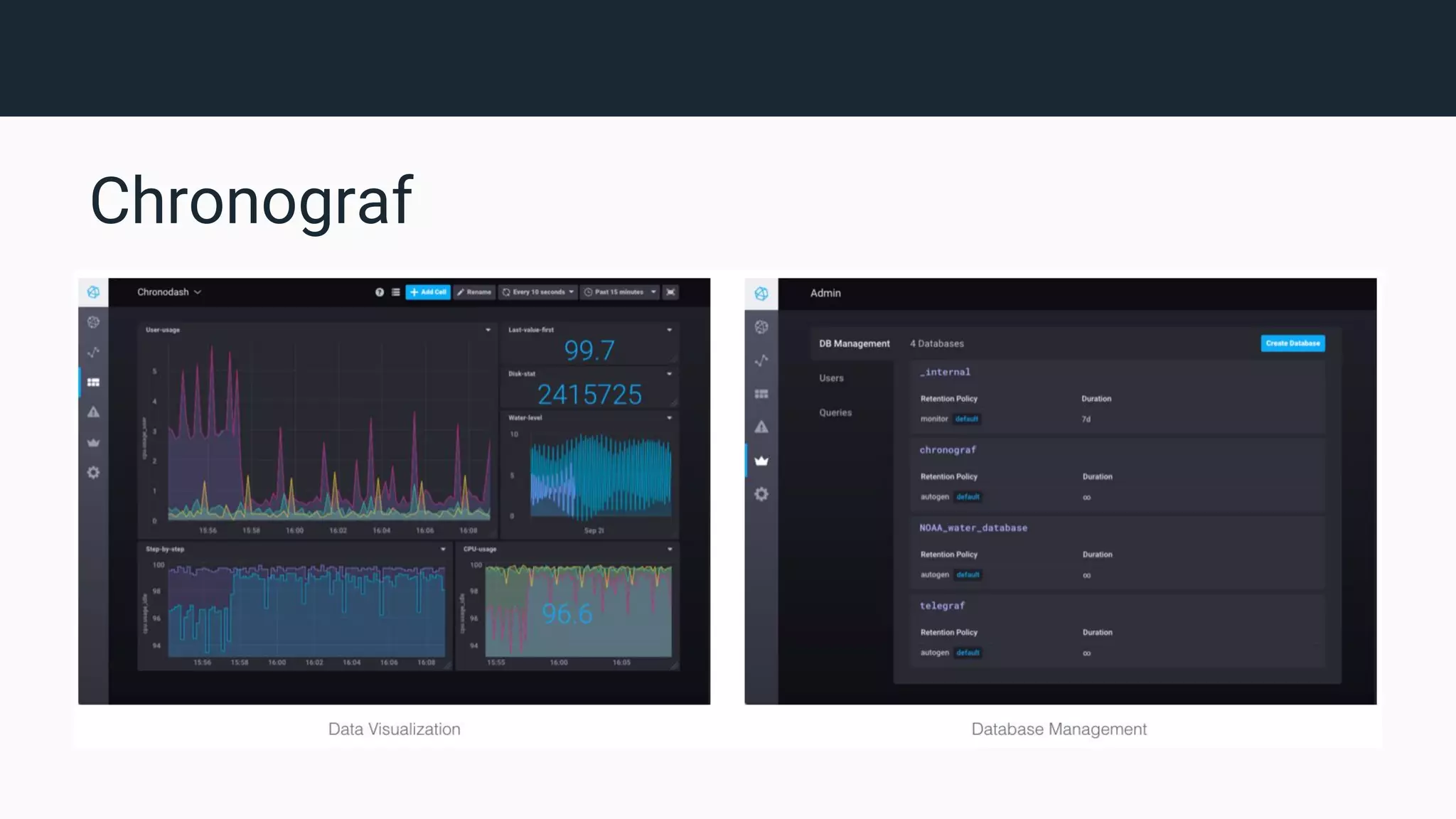The width and height of the screenshot is (1456, 819).
Task: Click the Create Database button
Action: 1292,343
